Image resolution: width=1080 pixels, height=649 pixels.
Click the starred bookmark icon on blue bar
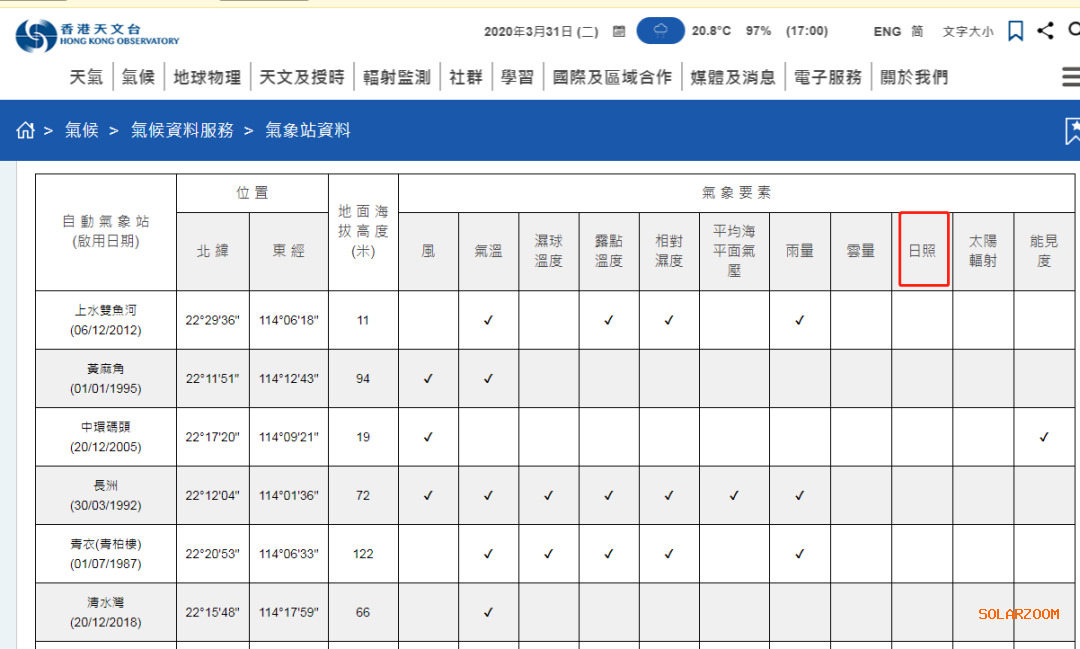tap(1072, 131)
